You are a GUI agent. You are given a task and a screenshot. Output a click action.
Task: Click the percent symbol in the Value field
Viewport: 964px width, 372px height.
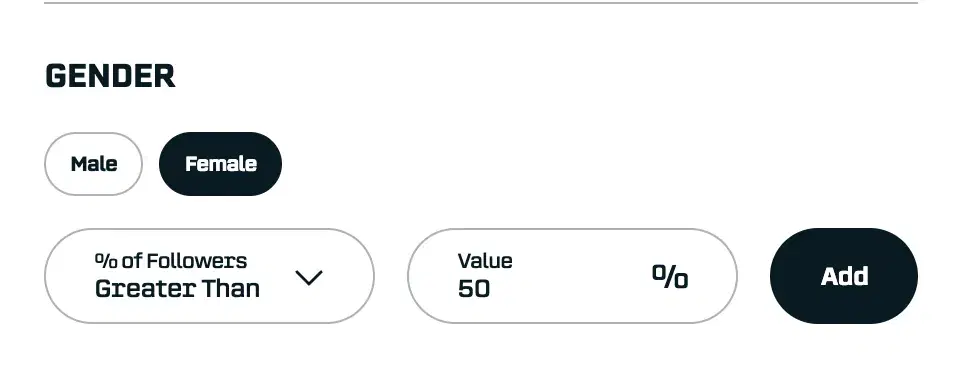point(670,277)
